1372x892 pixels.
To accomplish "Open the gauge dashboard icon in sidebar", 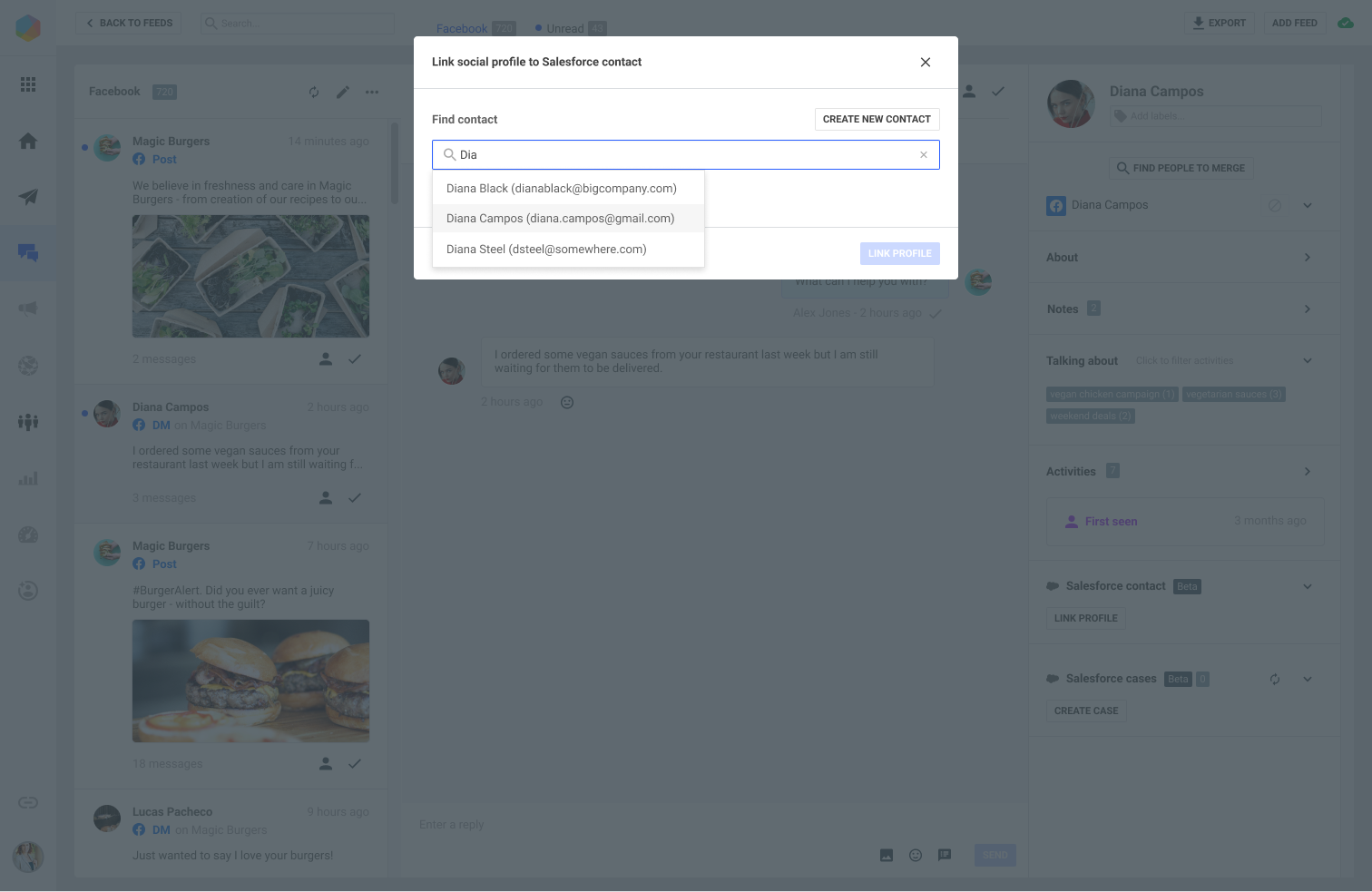I will (x=28, y=534).
